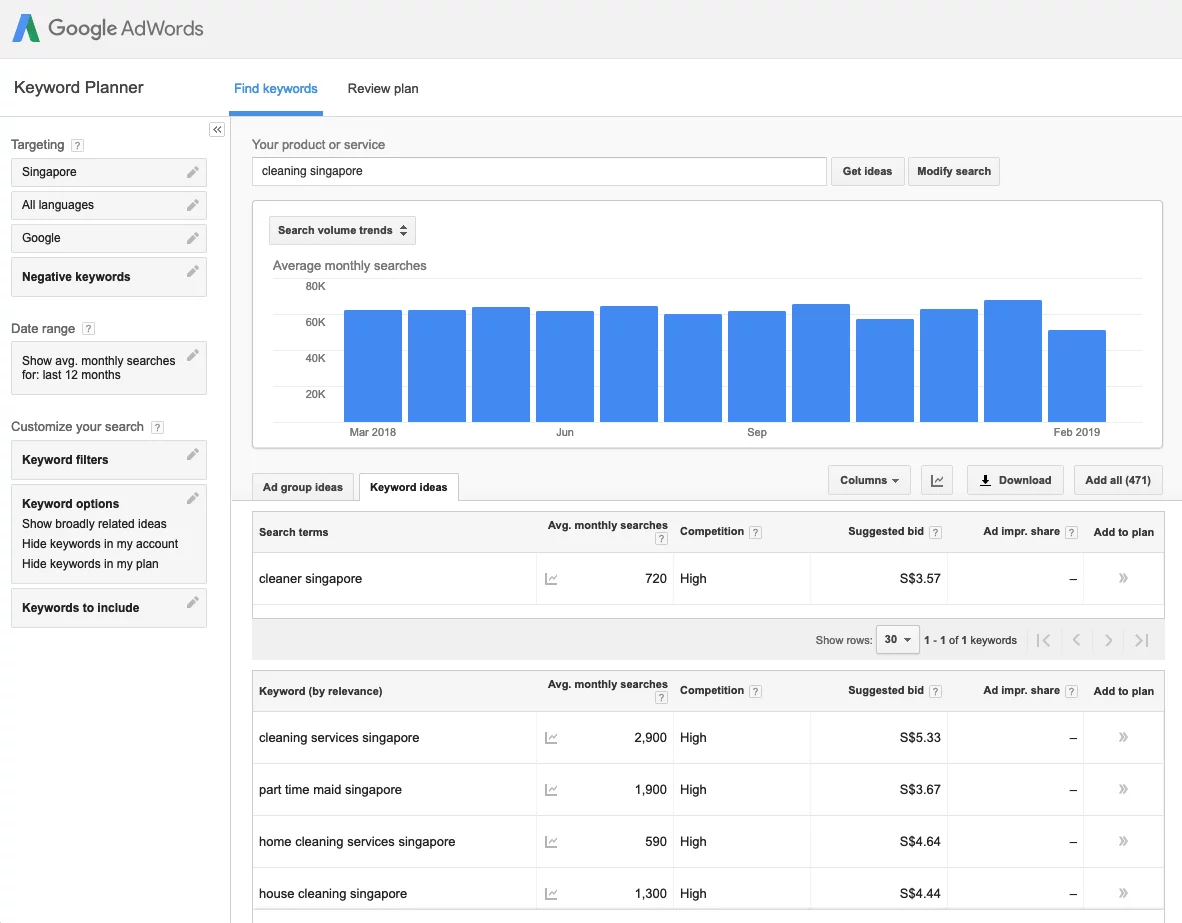1182x923 pixels.
Task: Open Keyword filters settings
Action: pos(109,460)
